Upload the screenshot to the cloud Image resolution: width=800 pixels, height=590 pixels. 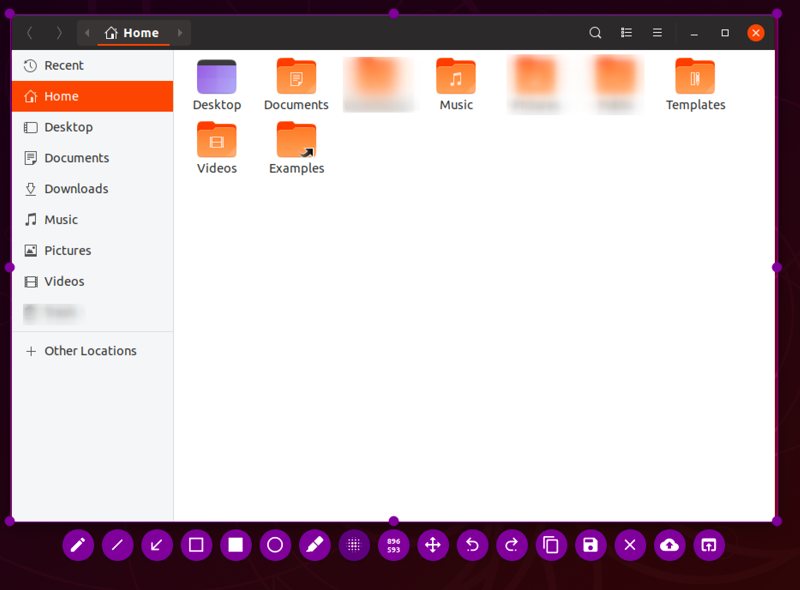pyautogui.click(x=669, y=545)
